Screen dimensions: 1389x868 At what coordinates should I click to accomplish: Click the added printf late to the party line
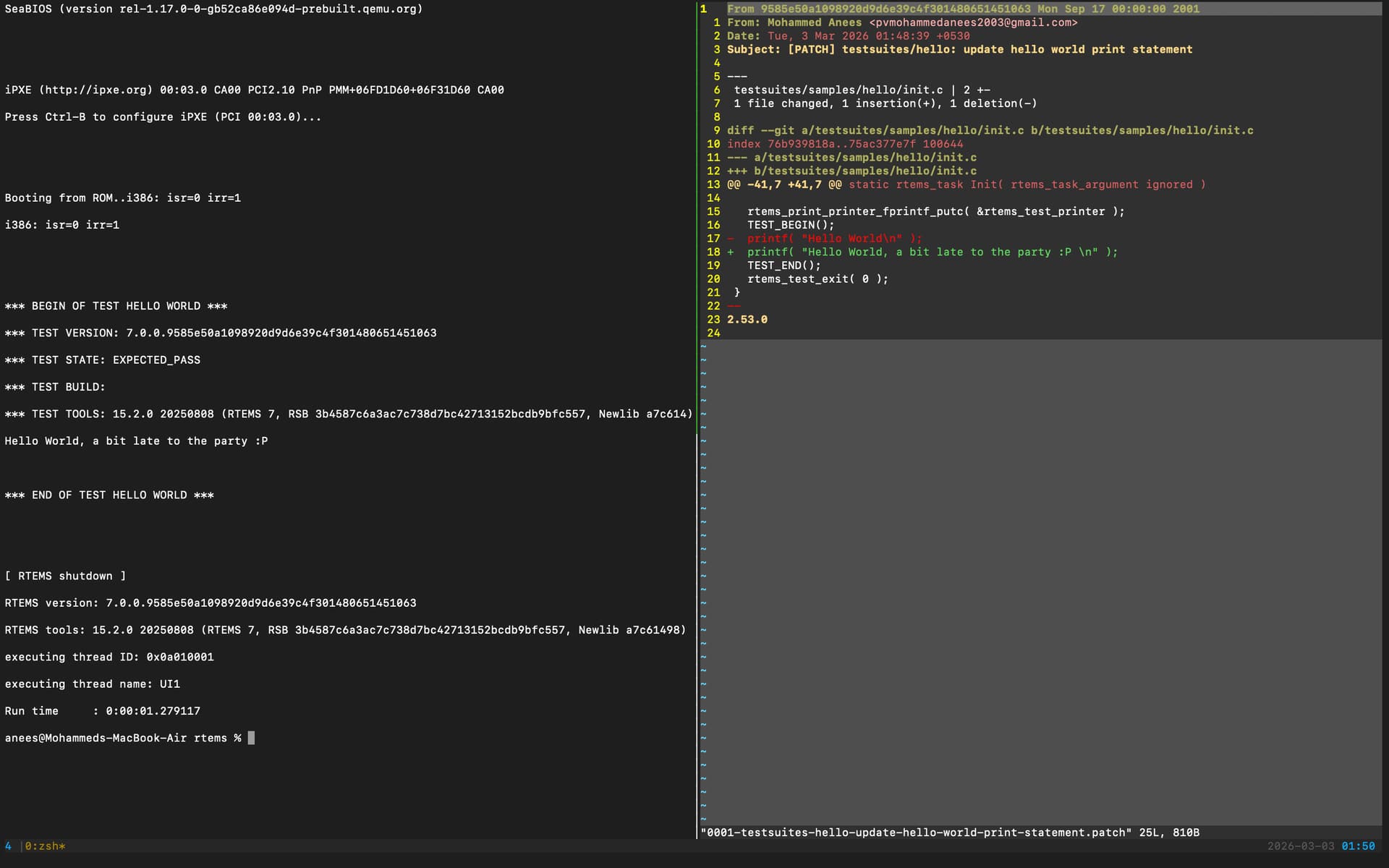[932, 252]
